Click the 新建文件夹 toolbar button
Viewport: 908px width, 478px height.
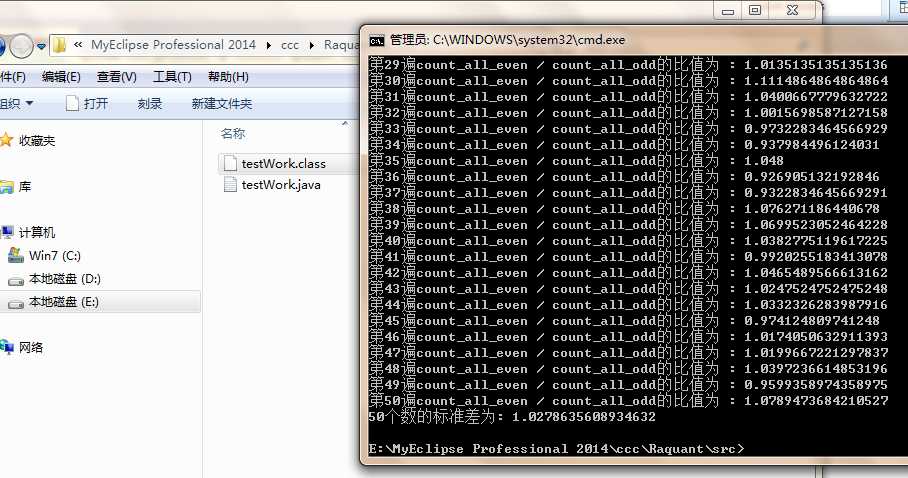point(222,104)
